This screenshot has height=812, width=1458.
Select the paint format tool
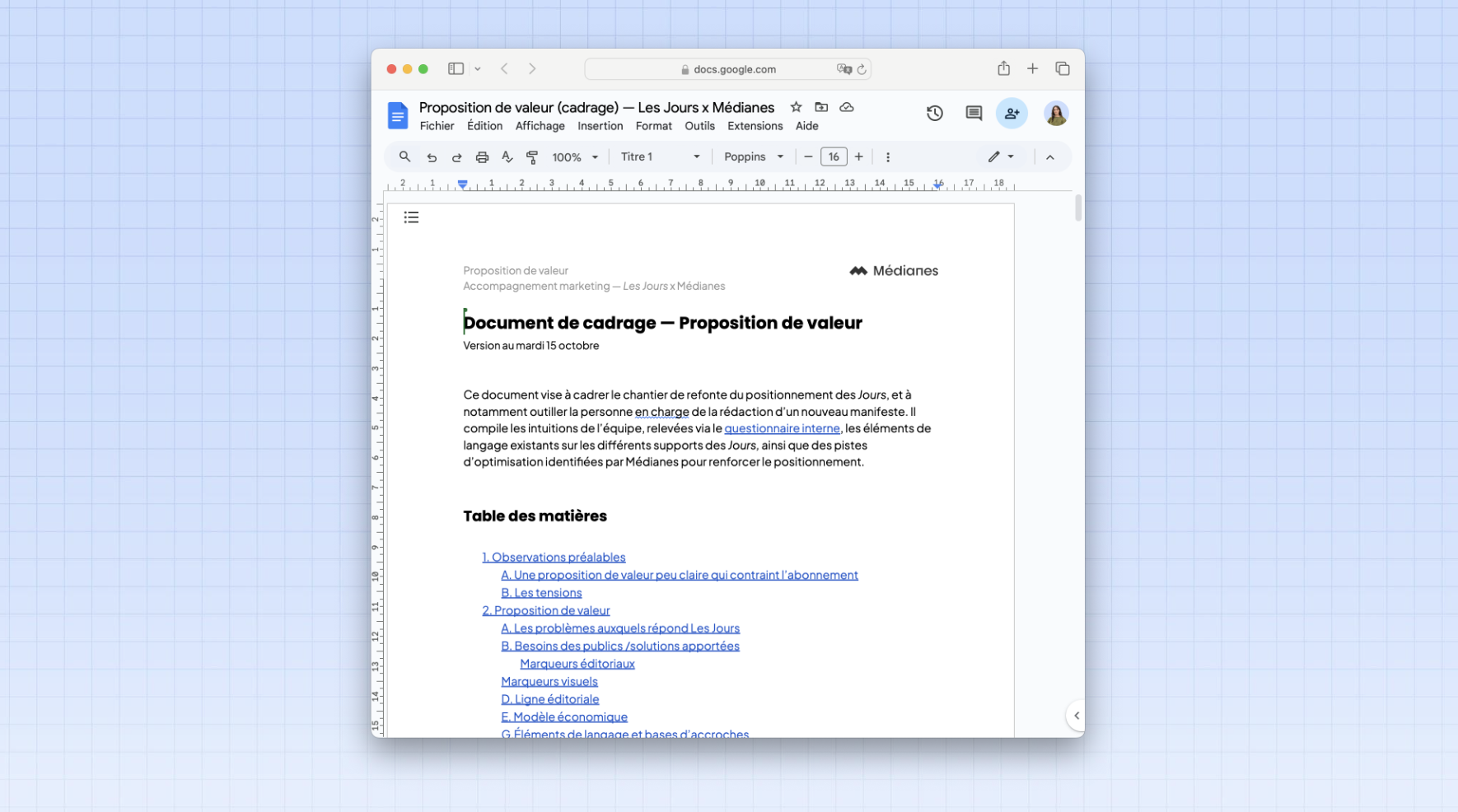(x=532, y=157)
